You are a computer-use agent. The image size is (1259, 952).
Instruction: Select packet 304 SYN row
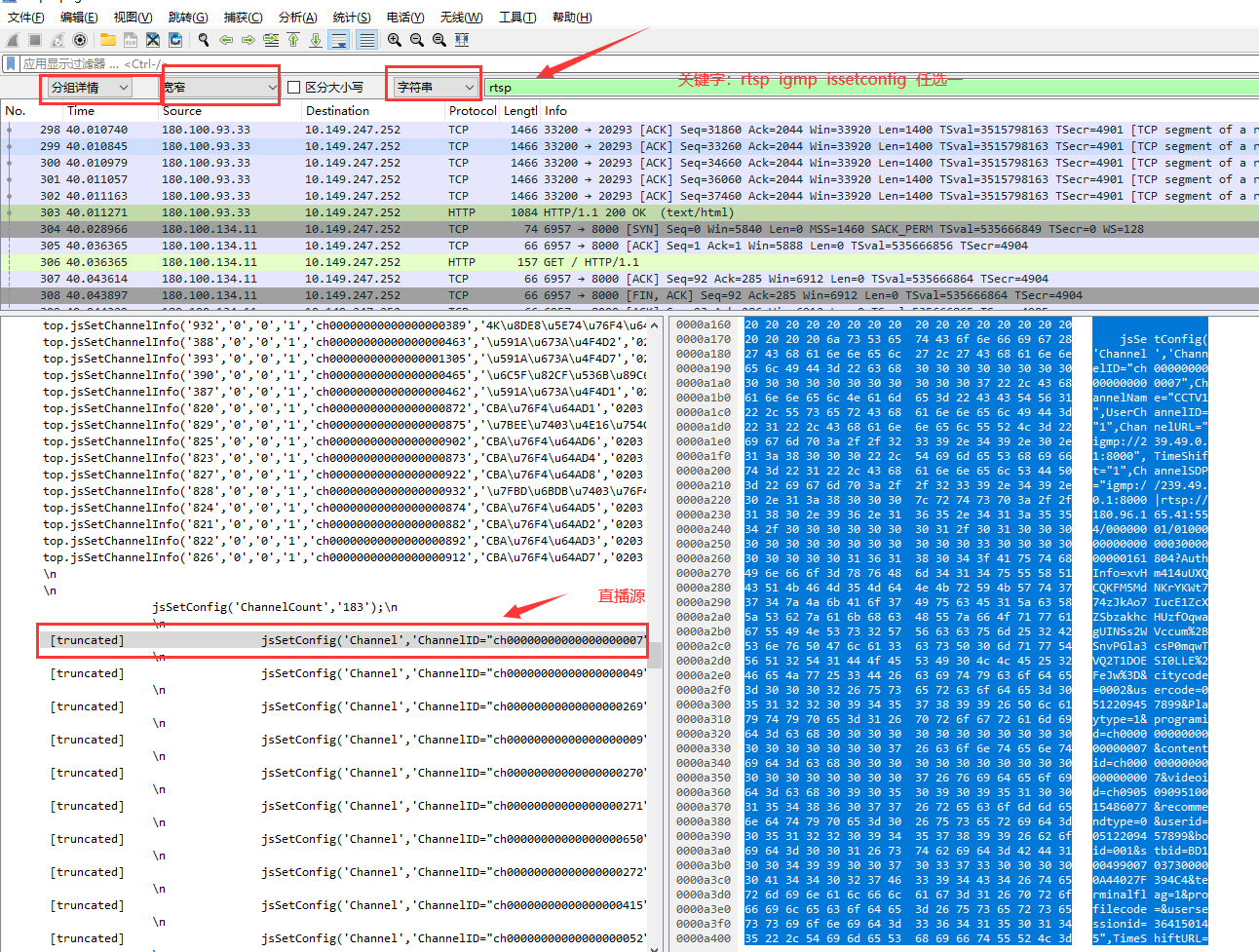[629, 229]
